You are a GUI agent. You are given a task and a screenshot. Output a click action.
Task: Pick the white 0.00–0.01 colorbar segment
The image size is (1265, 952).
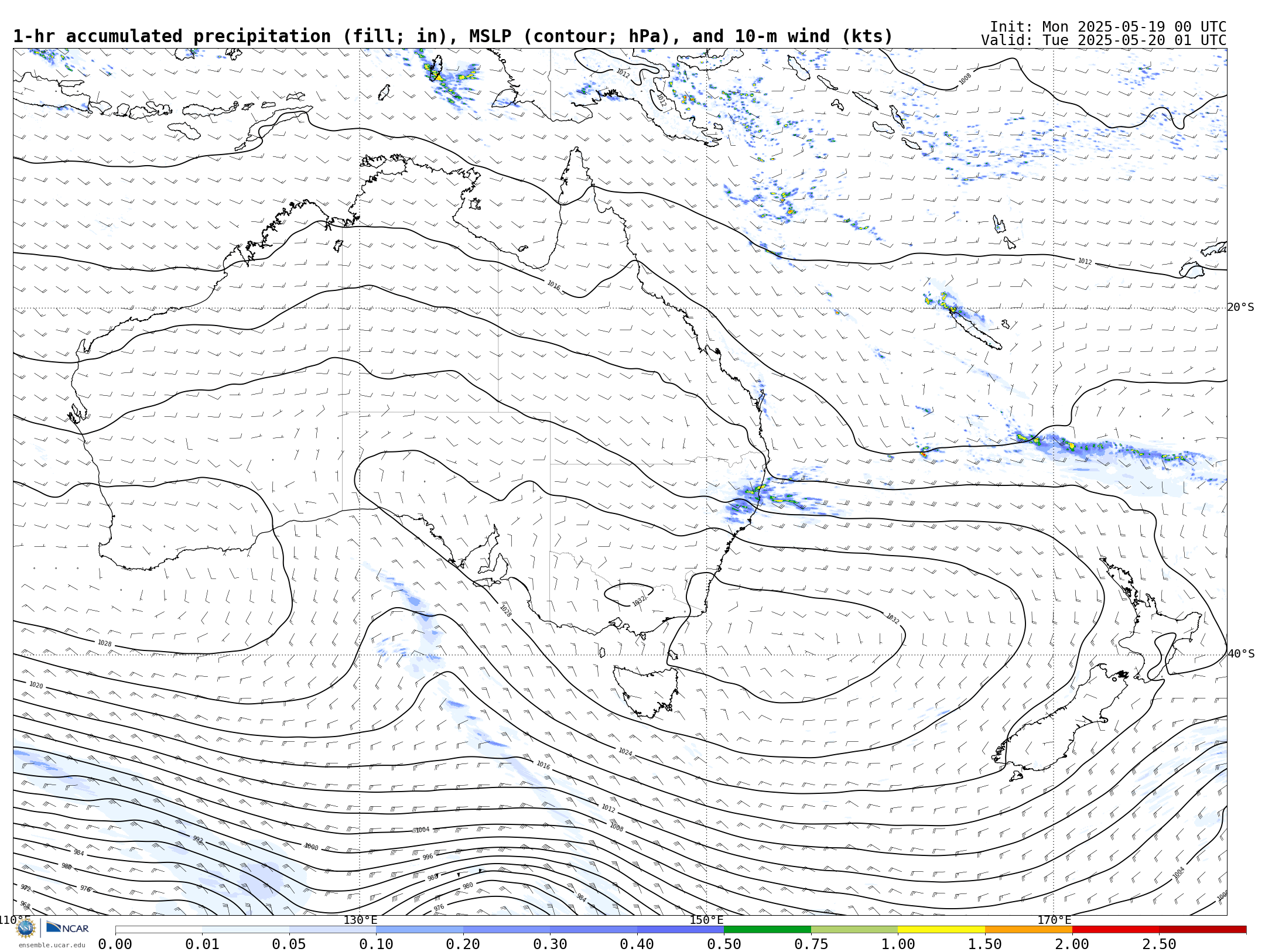[159, 930]
